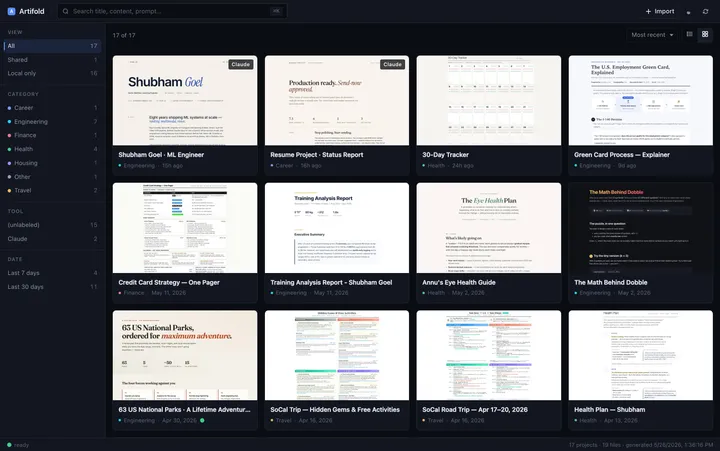Click 'The Math Behind Dobble' title text
The width and height of the screenshot is (720, 451).
tap(611, 282)
